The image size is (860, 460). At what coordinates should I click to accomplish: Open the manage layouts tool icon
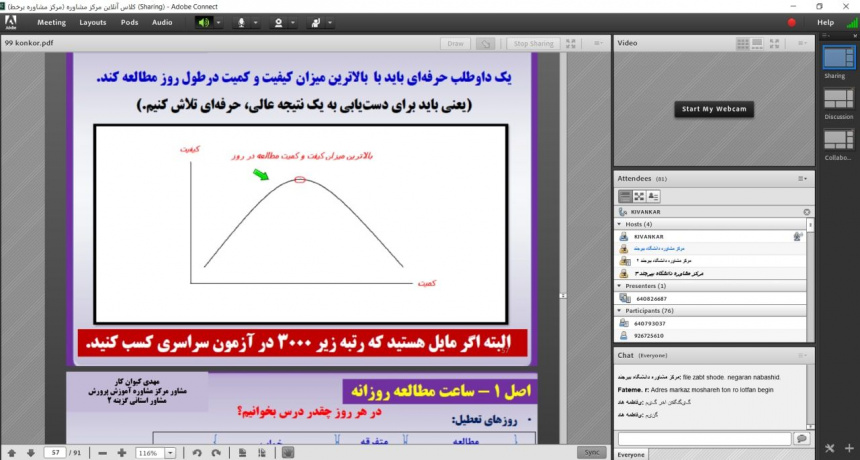[830, 448]
